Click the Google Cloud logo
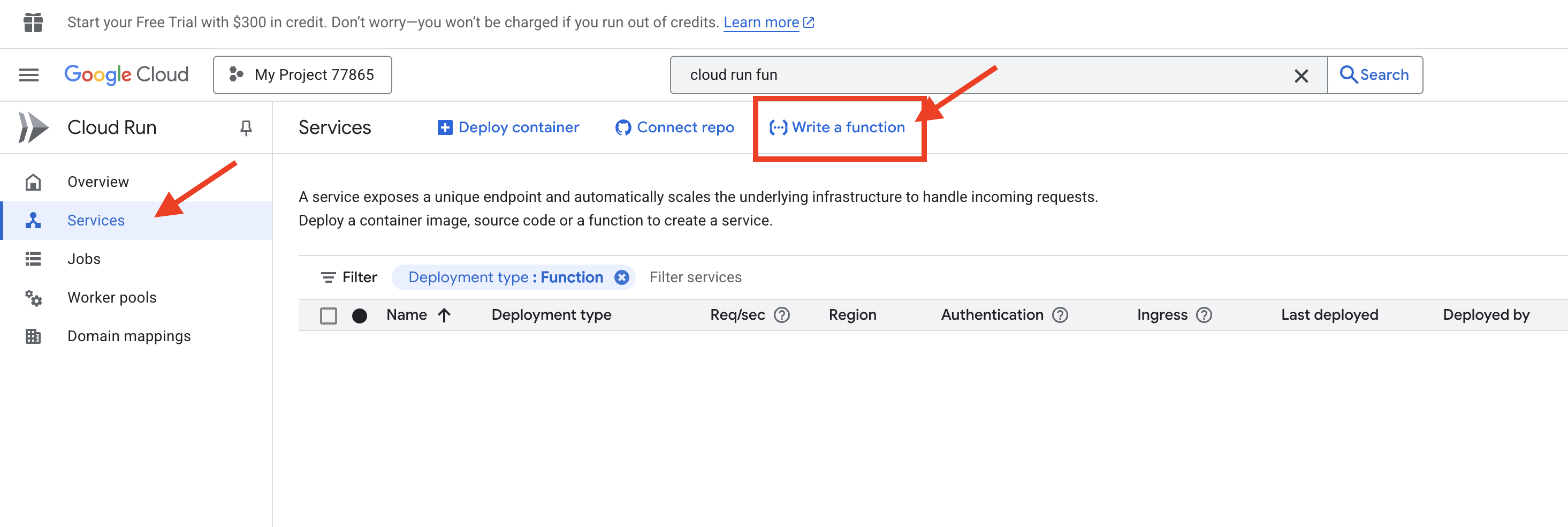 point(126,75)
